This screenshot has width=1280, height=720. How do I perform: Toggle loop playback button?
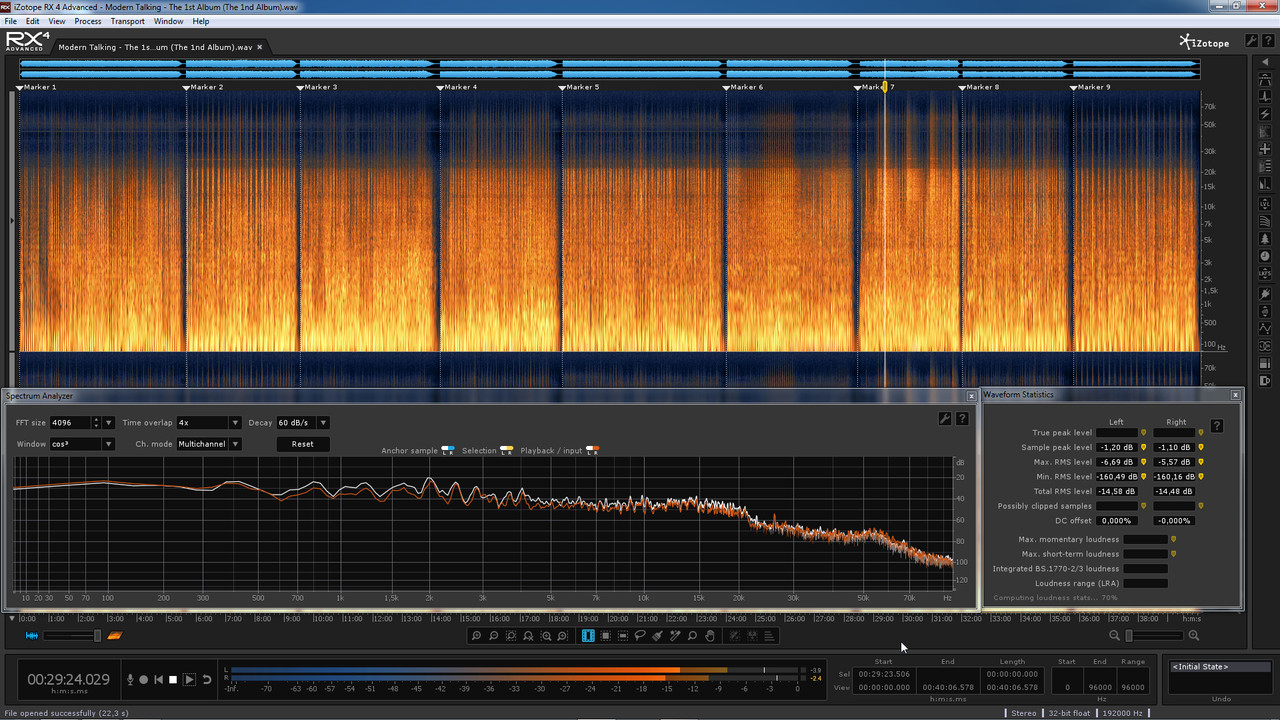pyautogui.click(x=207, y=680)
